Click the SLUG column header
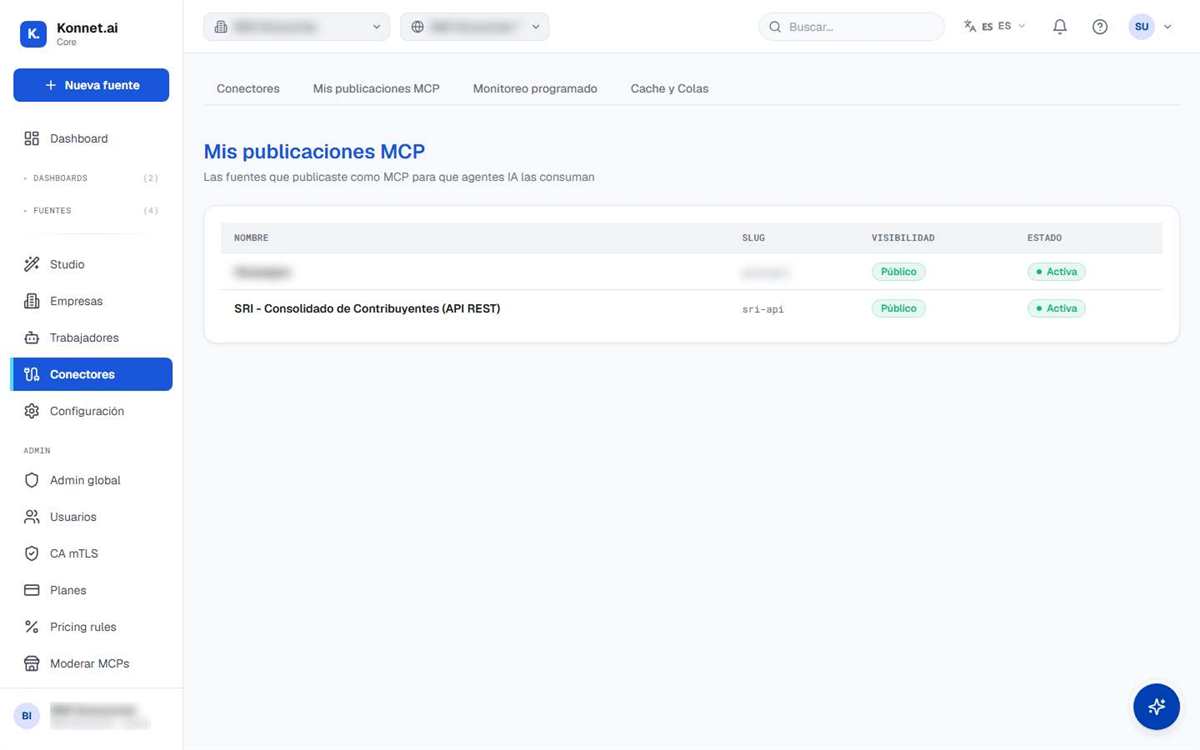This screenshot has width=1200, height=750. [753, 238]
